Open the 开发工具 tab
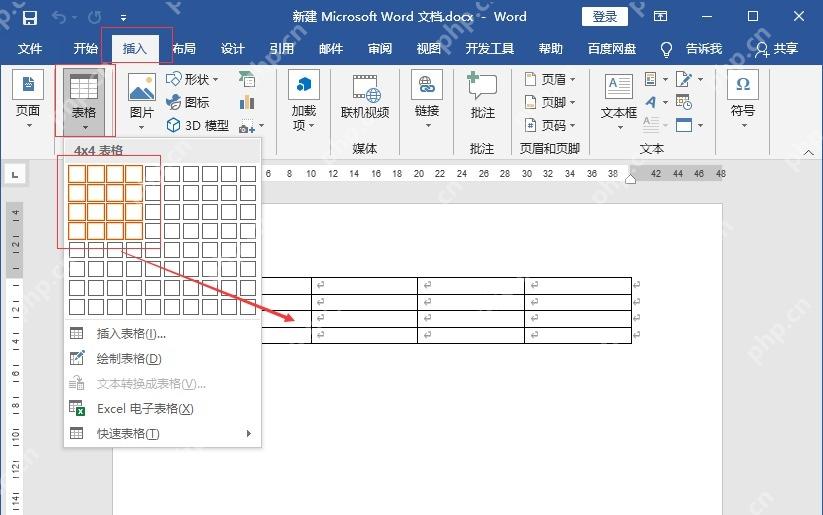The image size is (823, 515). tap(490, 49)
